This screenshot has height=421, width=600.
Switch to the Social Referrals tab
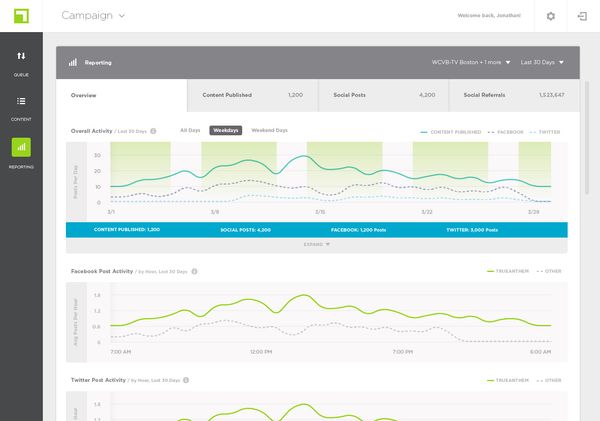point(514,95)
